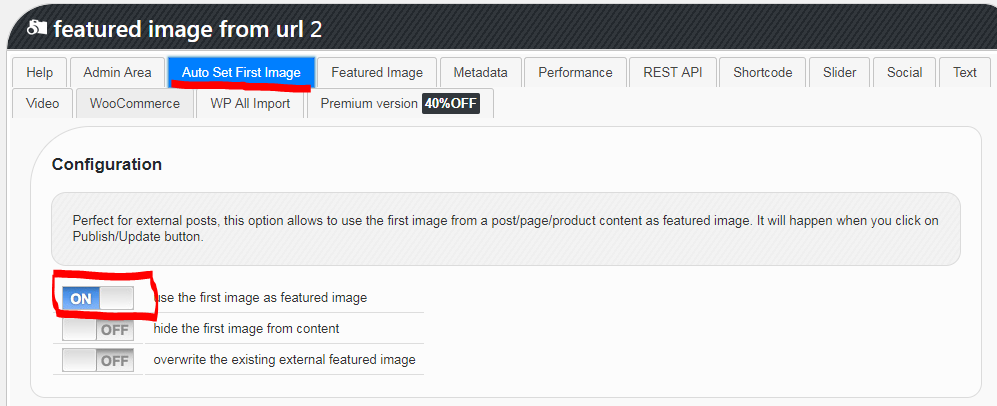Screen dimensions: 997x406
Task: Open the Premium version tab
Action: tap(400, 104)
